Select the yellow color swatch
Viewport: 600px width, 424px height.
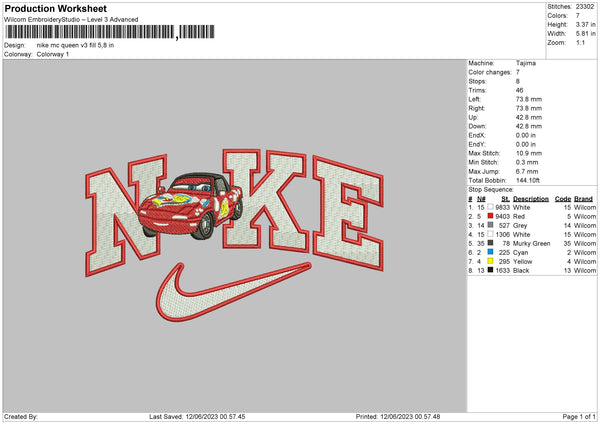(490, 261)
